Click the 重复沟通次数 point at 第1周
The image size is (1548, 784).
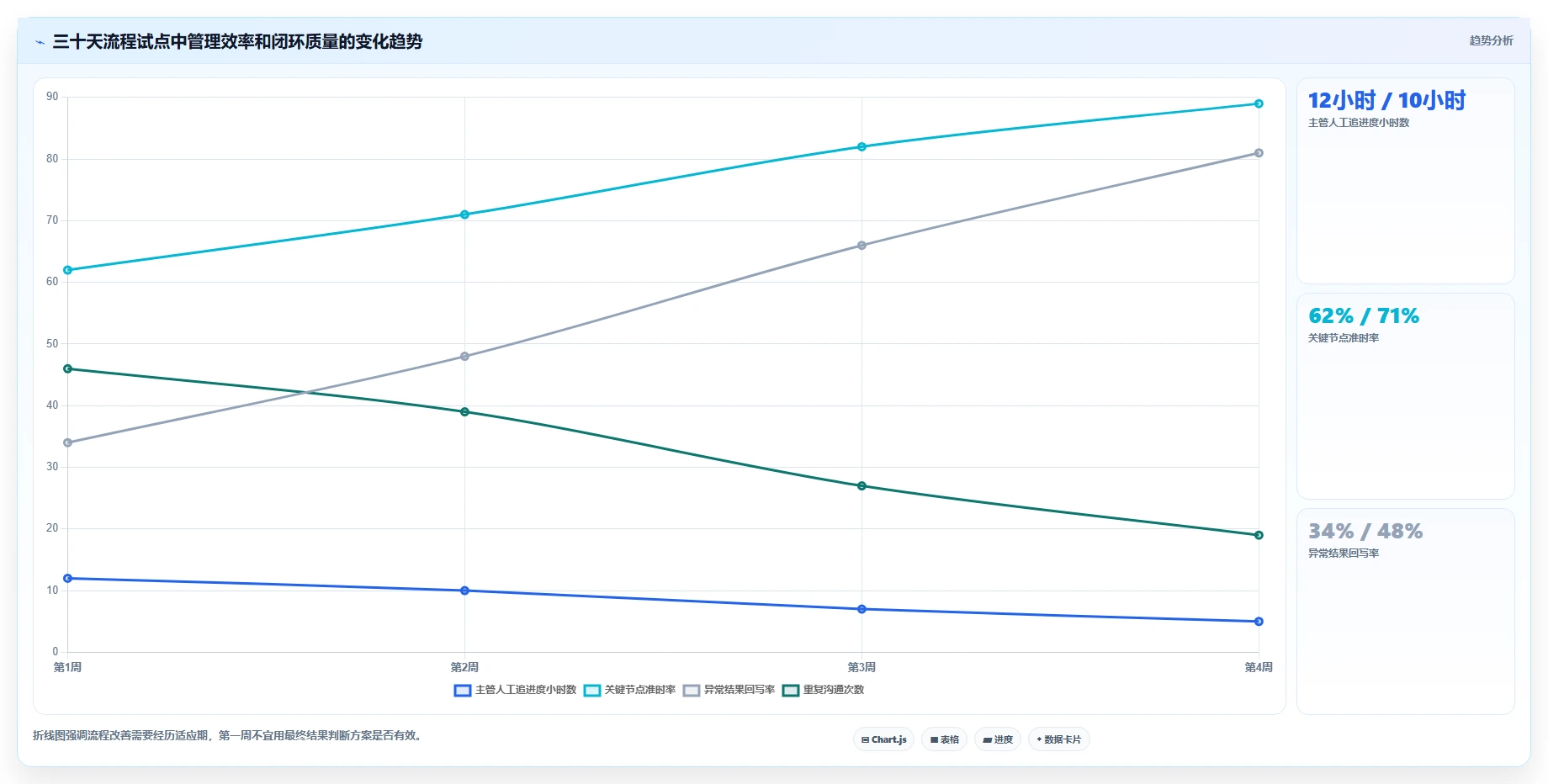[68, 368]
